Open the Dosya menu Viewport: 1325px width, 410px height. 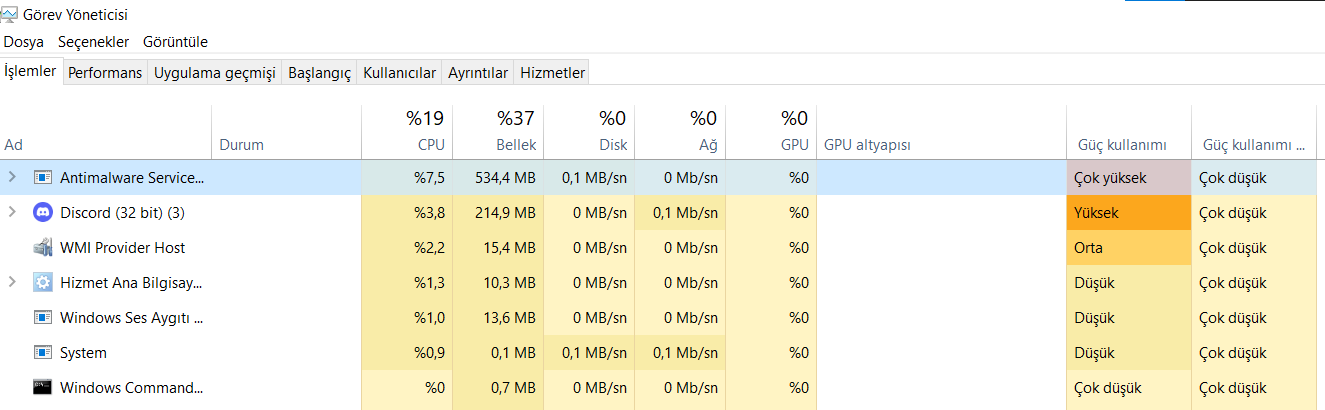coord(24,42)
